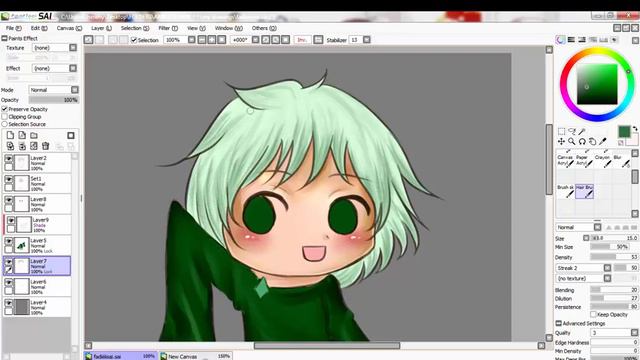Show the RGB slider panel
Screen dimensions: 640x360
tap(571, 40)
